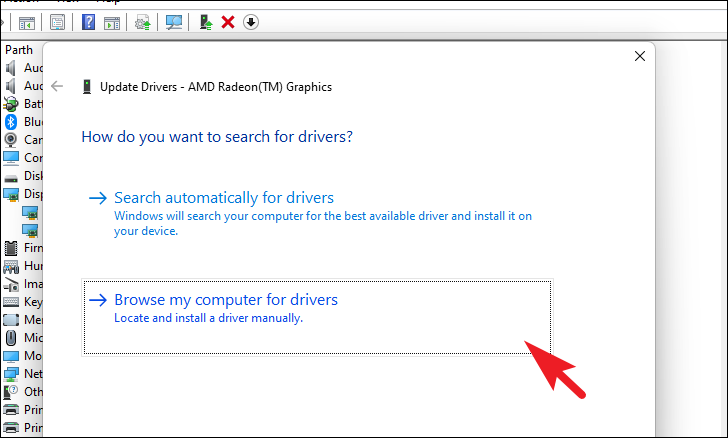Click the Update device driver toolbar icon
The width and height of the screenshot is (728, 438).
click(x=206, y=22)
